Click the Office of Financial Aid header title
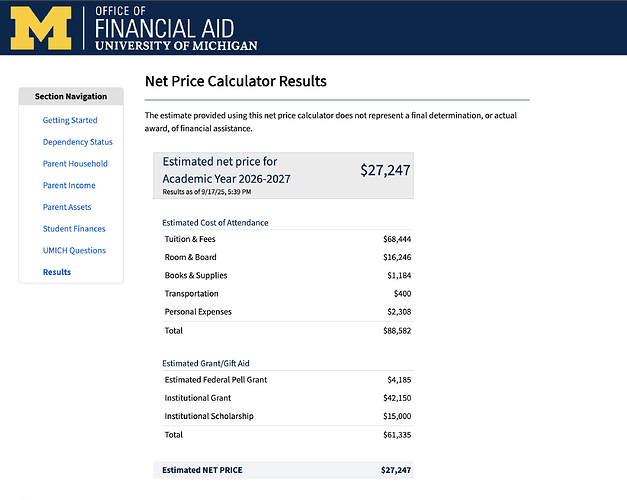This screenshot has height=500, width=627. click(x=176, y=27)
